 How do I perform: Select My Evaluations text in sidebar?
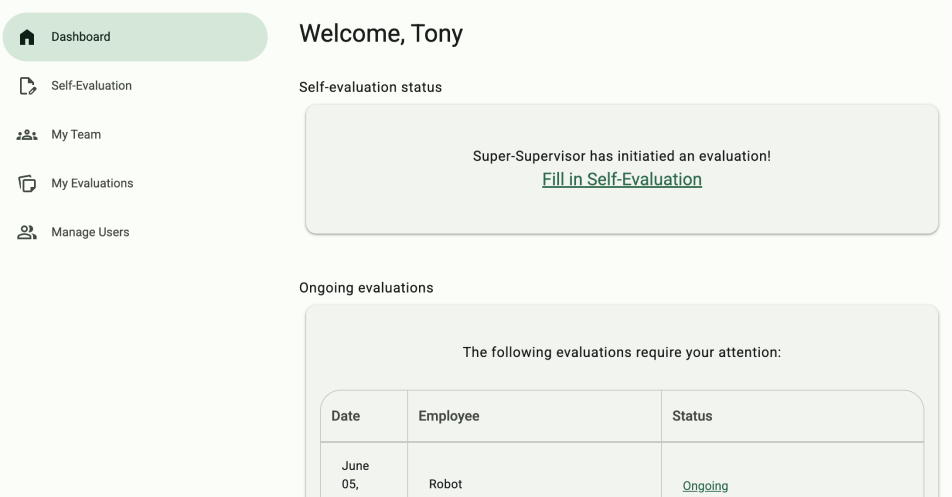[92, 184]
